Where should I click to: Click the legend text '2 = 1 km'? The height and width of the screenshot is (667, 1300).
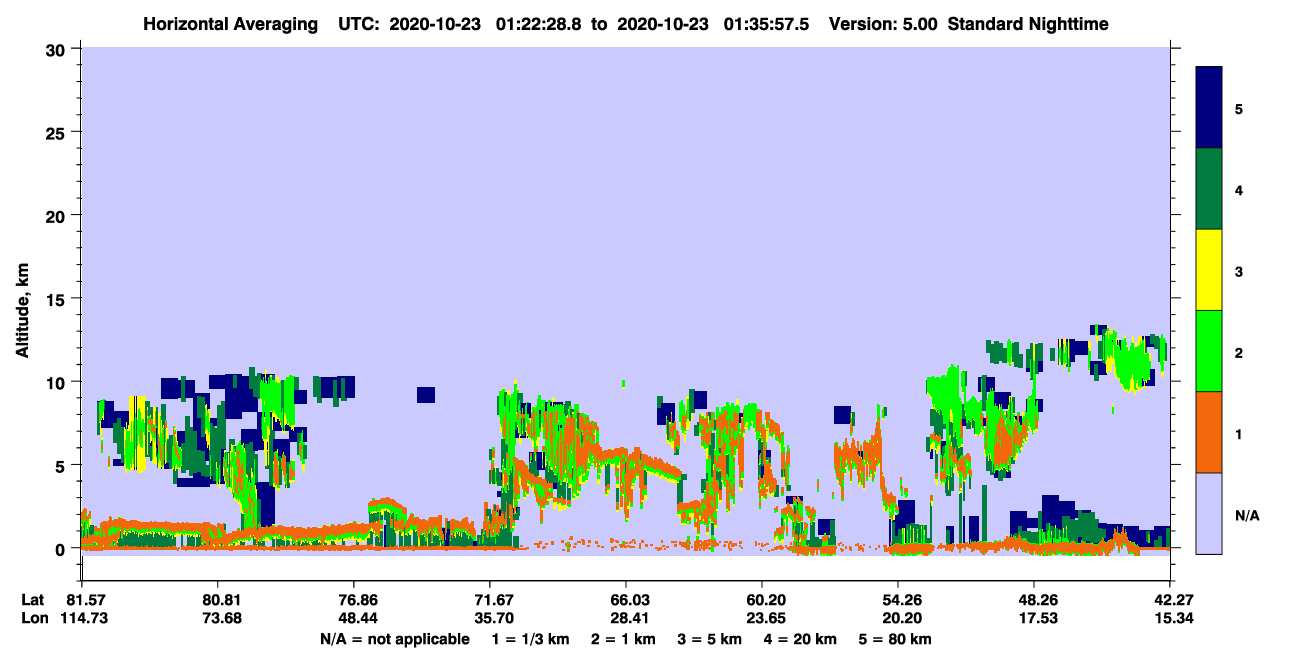pos(623,639)
